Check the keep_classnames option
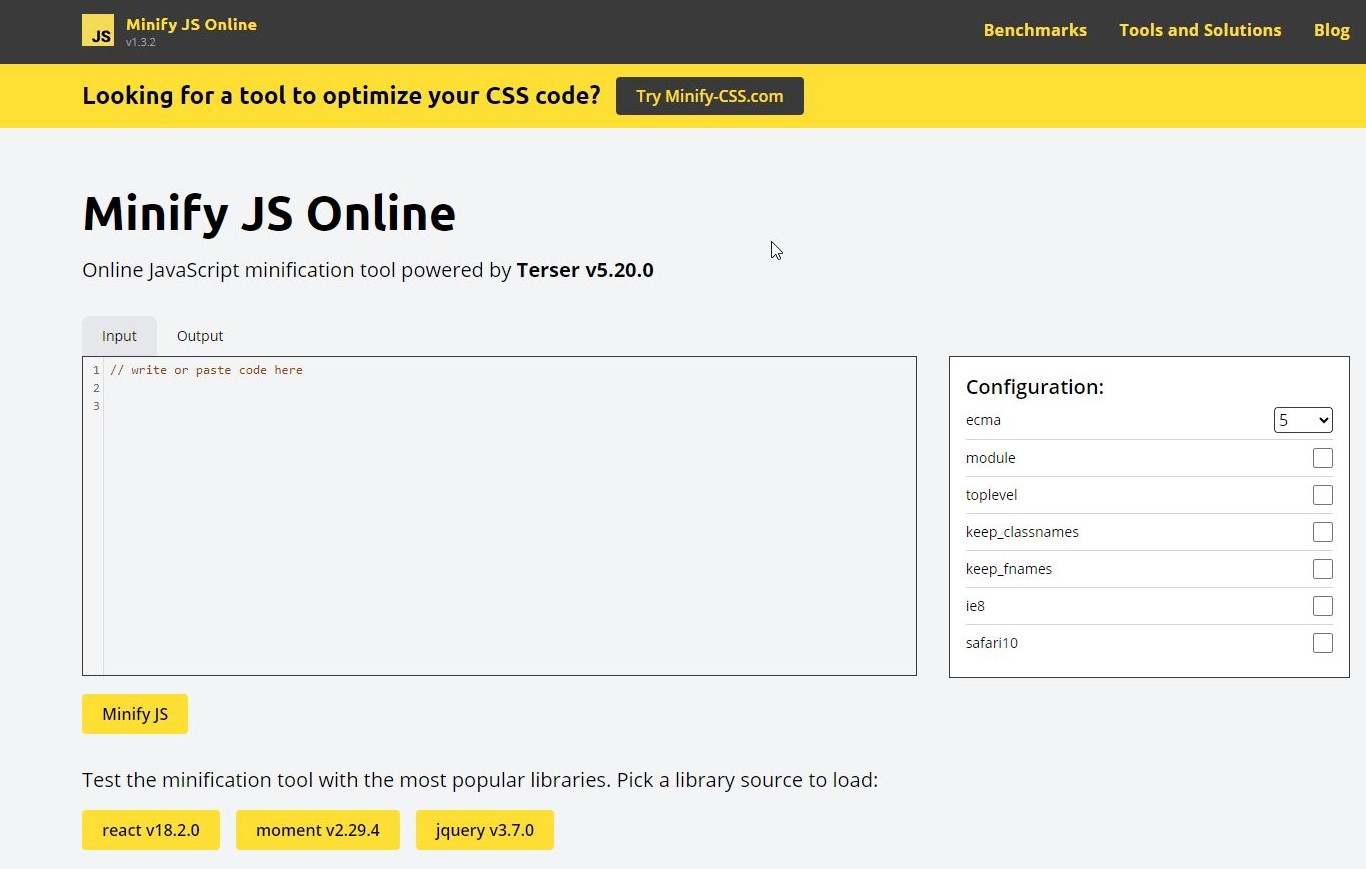 [1322, 532]
